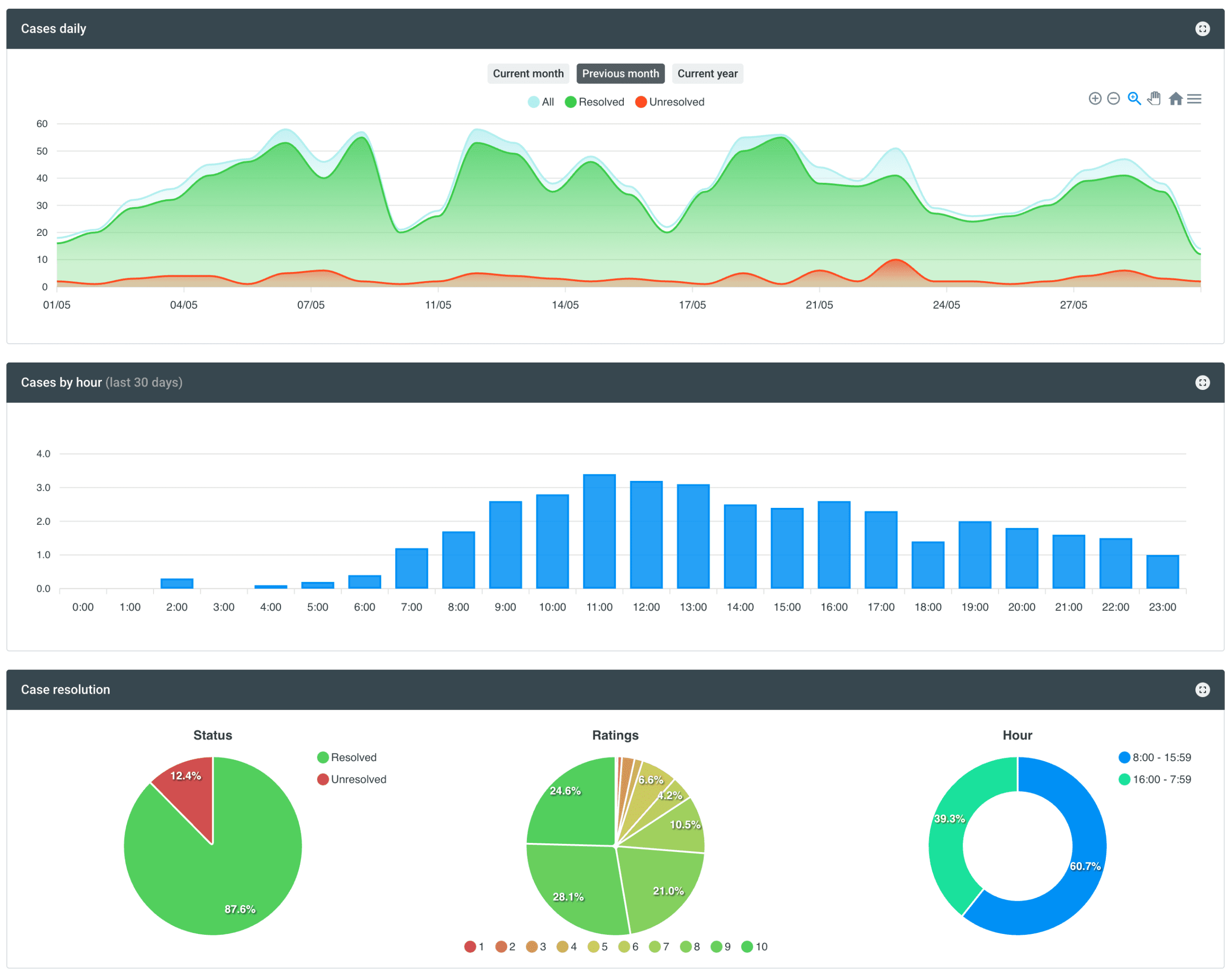Screen dimensions: 1232x970
Task: Expand the Case resolution panel to fullscreen
Action: (x=1203, y=689)
